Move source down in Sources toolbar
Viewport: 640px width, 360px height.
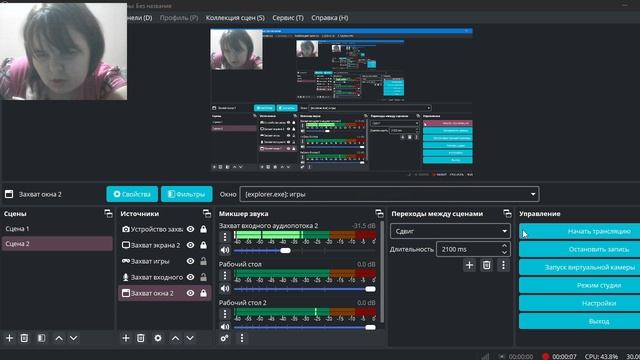click(x=190, y=338)
